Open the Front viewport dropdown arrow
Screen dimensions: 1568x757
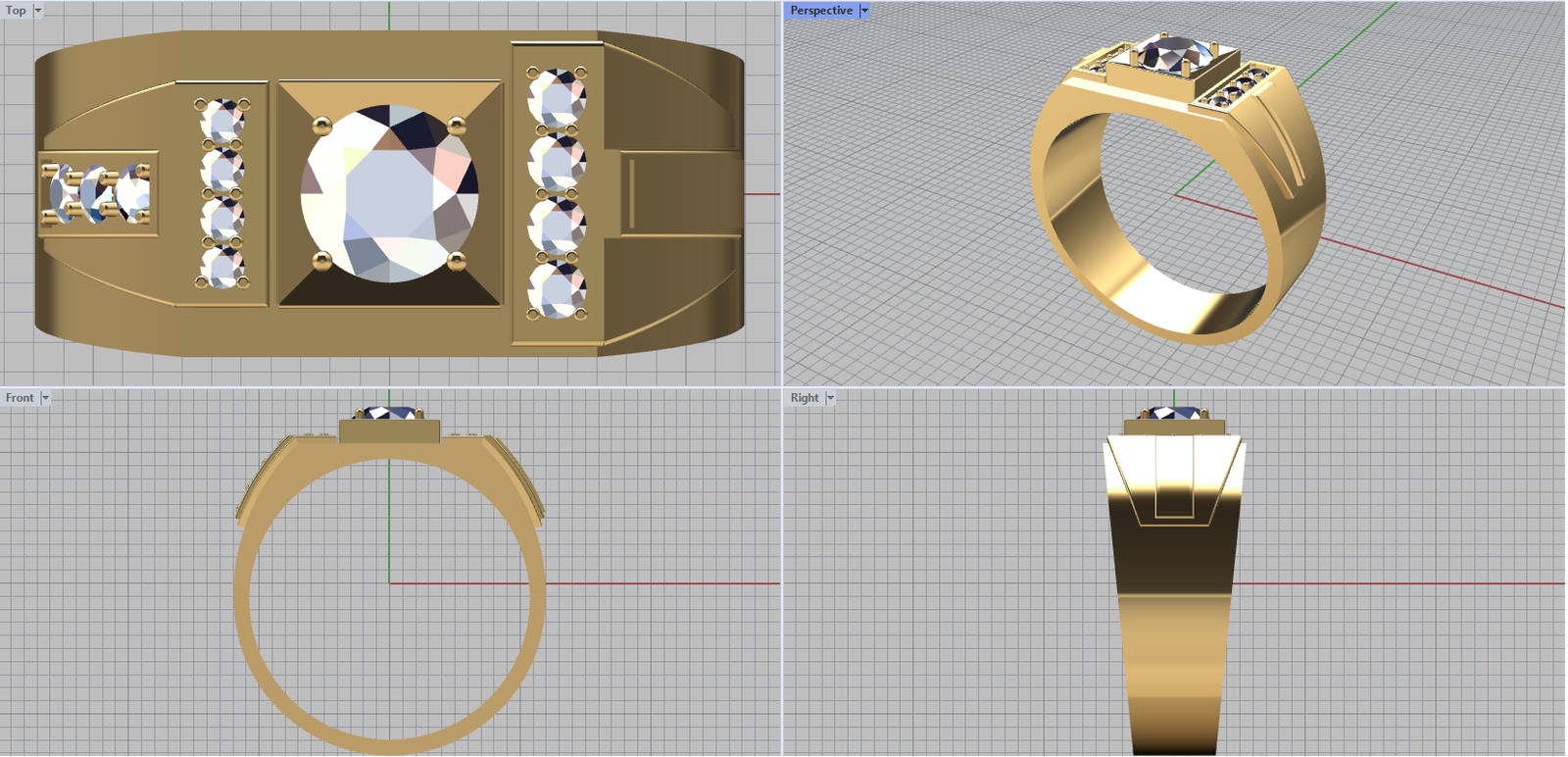click(45, 398)
